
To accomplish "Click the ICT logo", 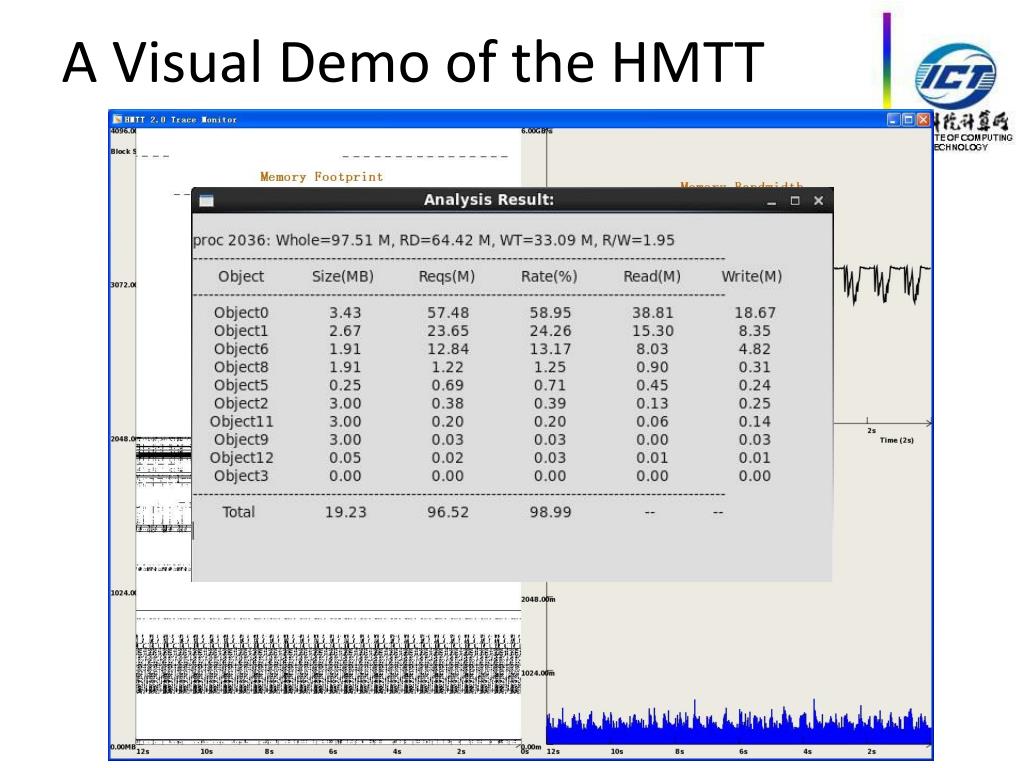I will [x=955, y=76].
